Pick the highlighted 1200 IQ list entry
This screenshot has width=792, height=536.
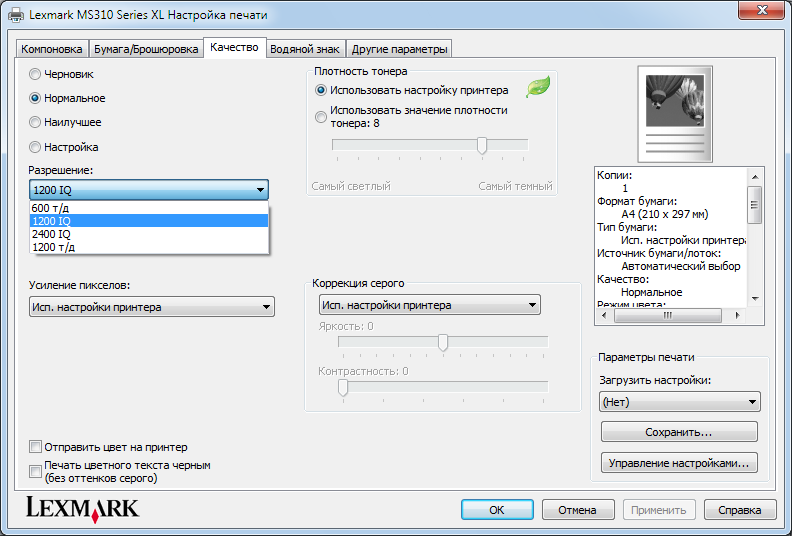pos(148,221)
